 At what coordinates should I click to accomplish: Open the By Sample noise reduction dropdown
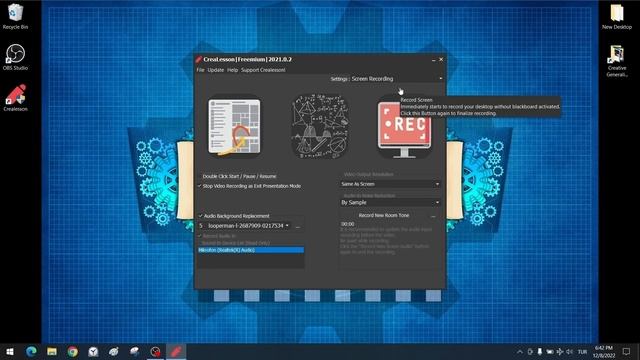(x=390, y=202)
